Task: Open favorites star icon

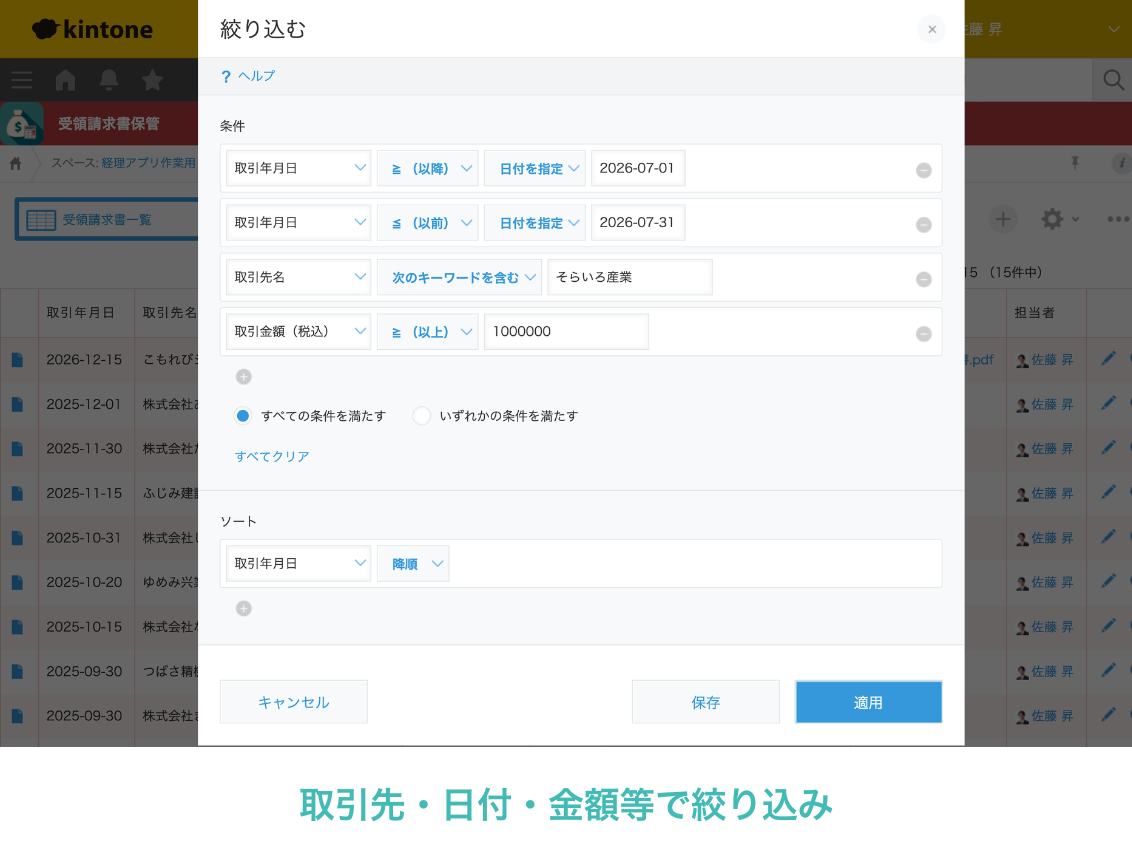Action: (x=152, y=79)
